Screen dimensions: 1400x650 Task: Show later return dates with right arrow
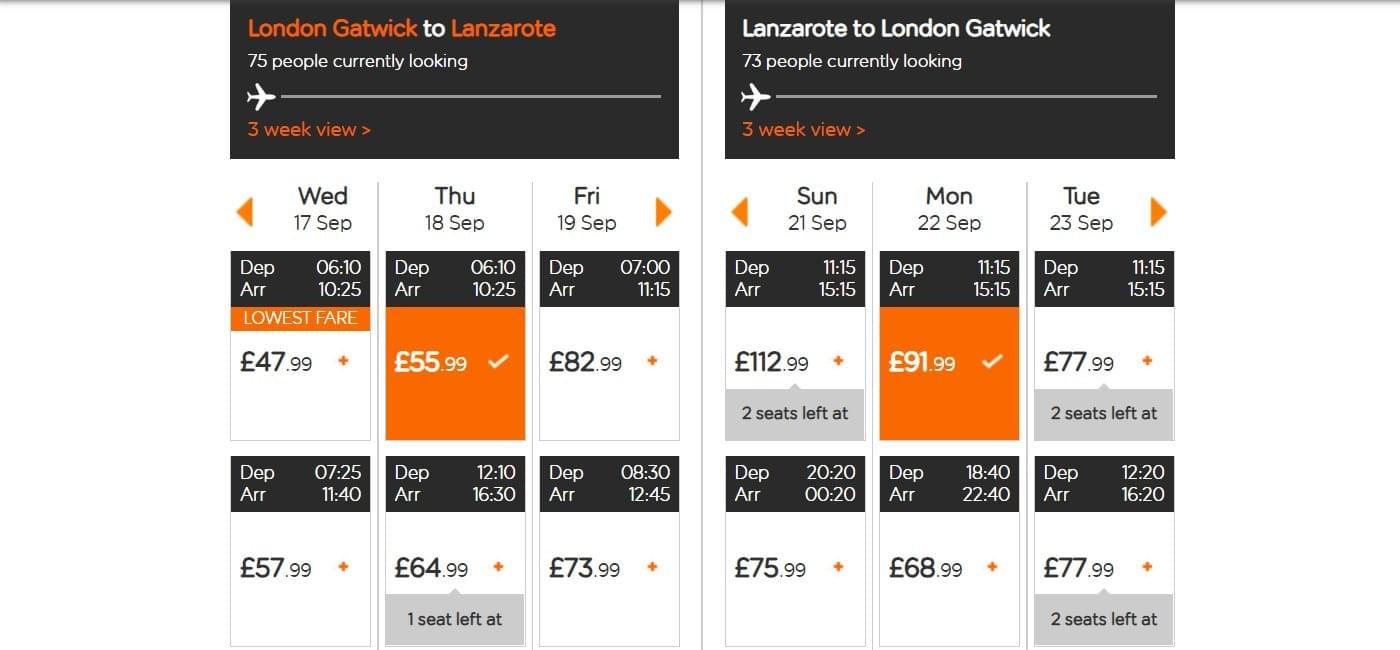tap(1159, 211)
